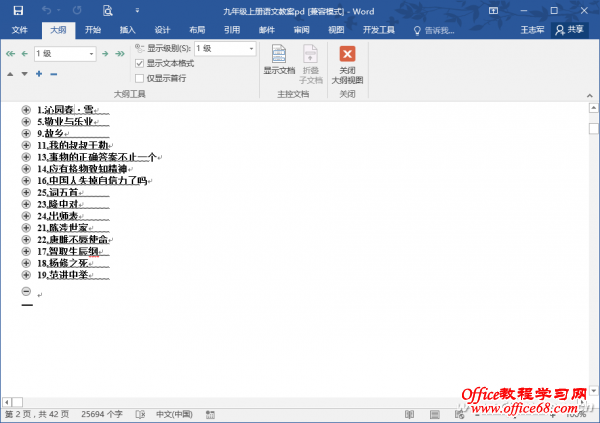The width and height of the screenshot is (600, 423).
Task: Expand heading 17.智取生辰纲
Action: pos(26,252)
